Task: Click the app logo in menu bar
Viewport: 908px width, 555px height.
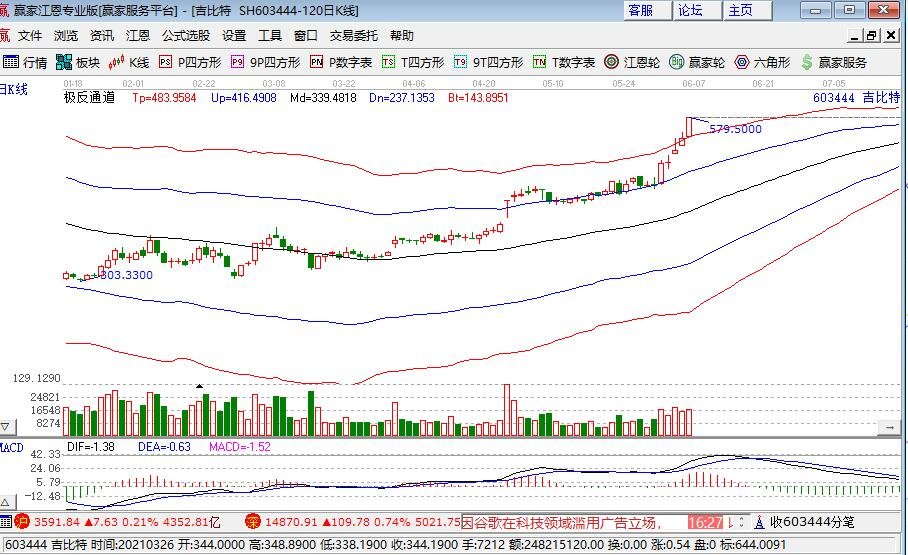Action: coord(5,35)
